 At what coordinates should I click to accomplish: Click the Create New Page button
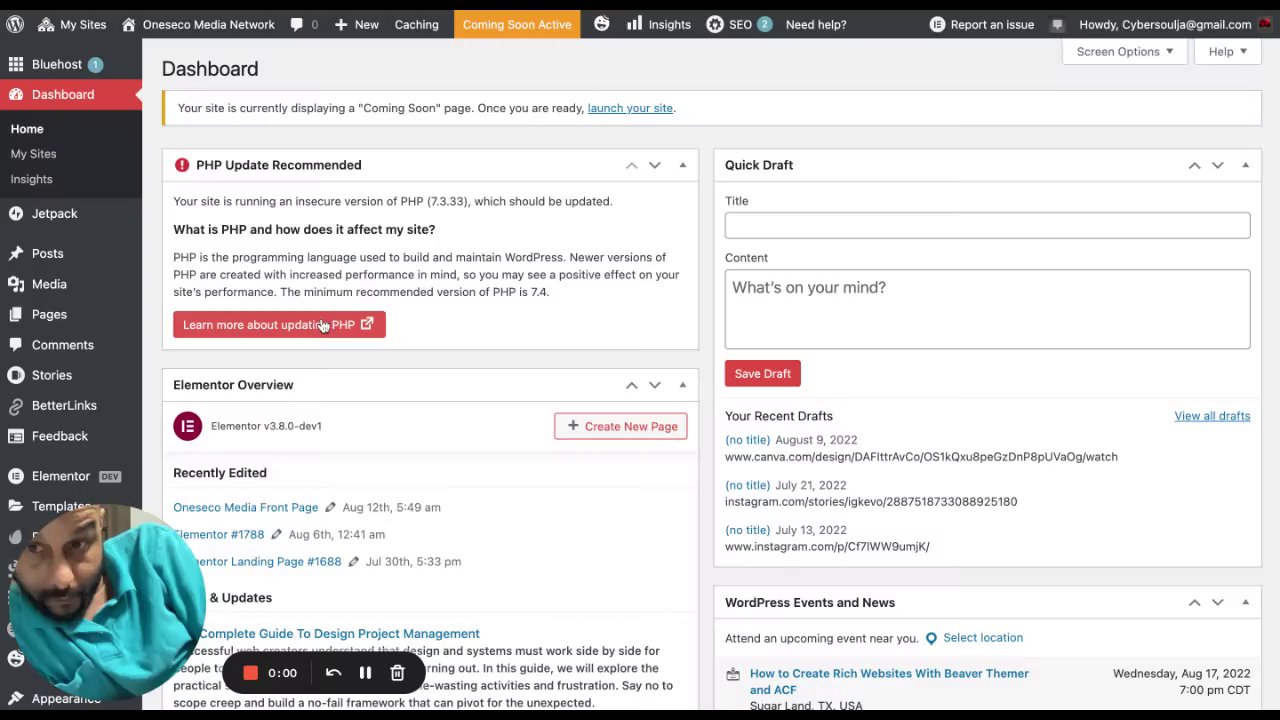pos(621,426)
